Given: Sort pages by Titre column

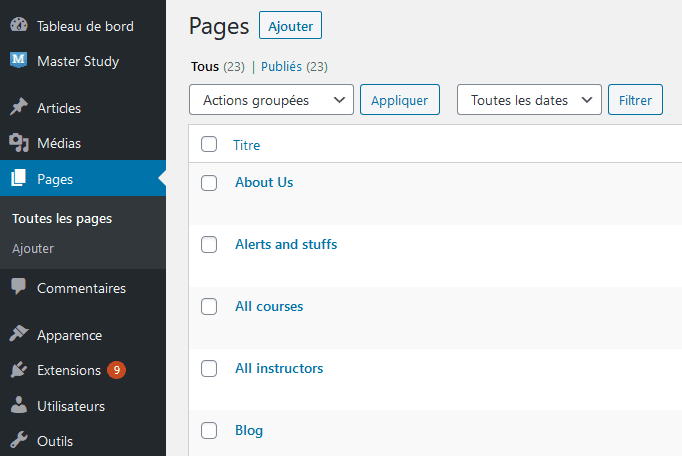Looking at the screenshot, I should click(247, 145).
